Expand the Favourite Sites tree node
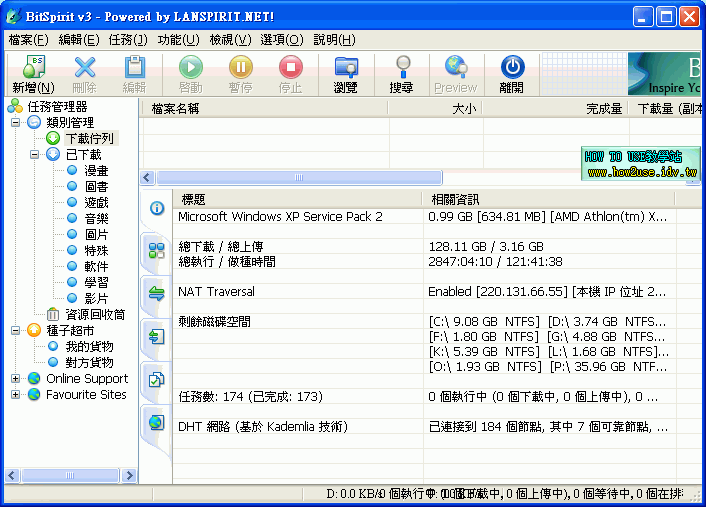Screen dimensions: 706x507 click(x=16, y=394)
